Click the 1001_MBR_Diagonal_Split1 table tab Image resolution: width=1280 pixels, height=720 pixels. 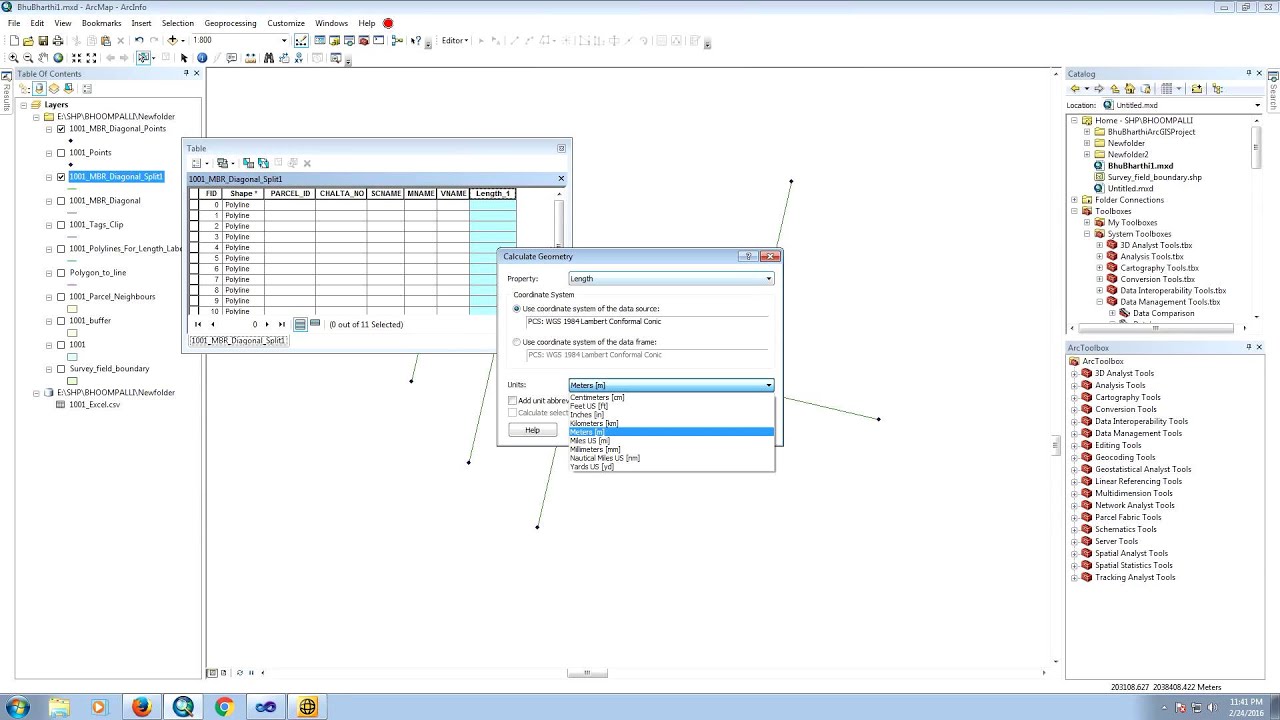(x=238, y=340)
